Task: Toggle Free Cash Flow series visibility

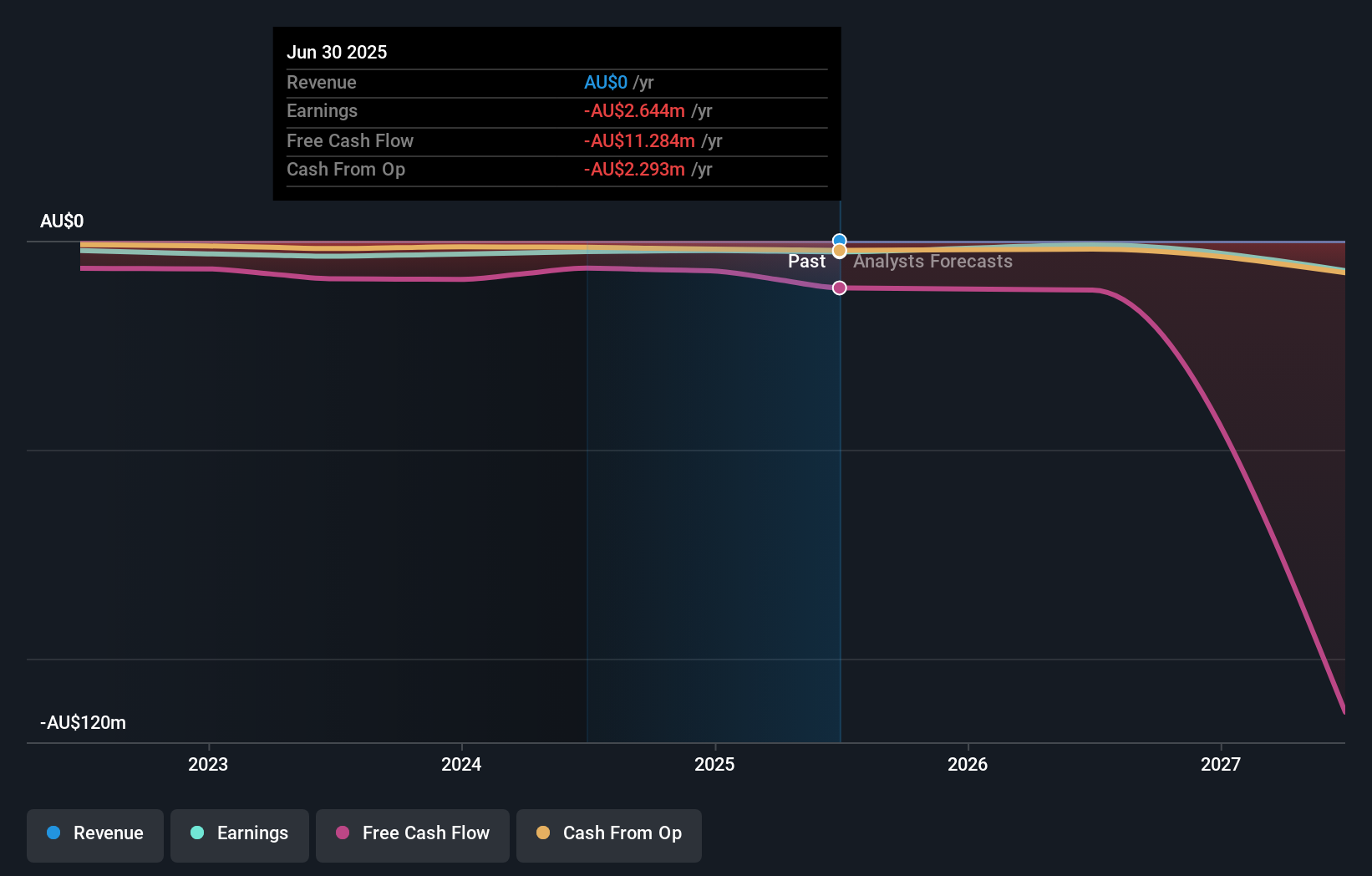Action: click(412, 835)
